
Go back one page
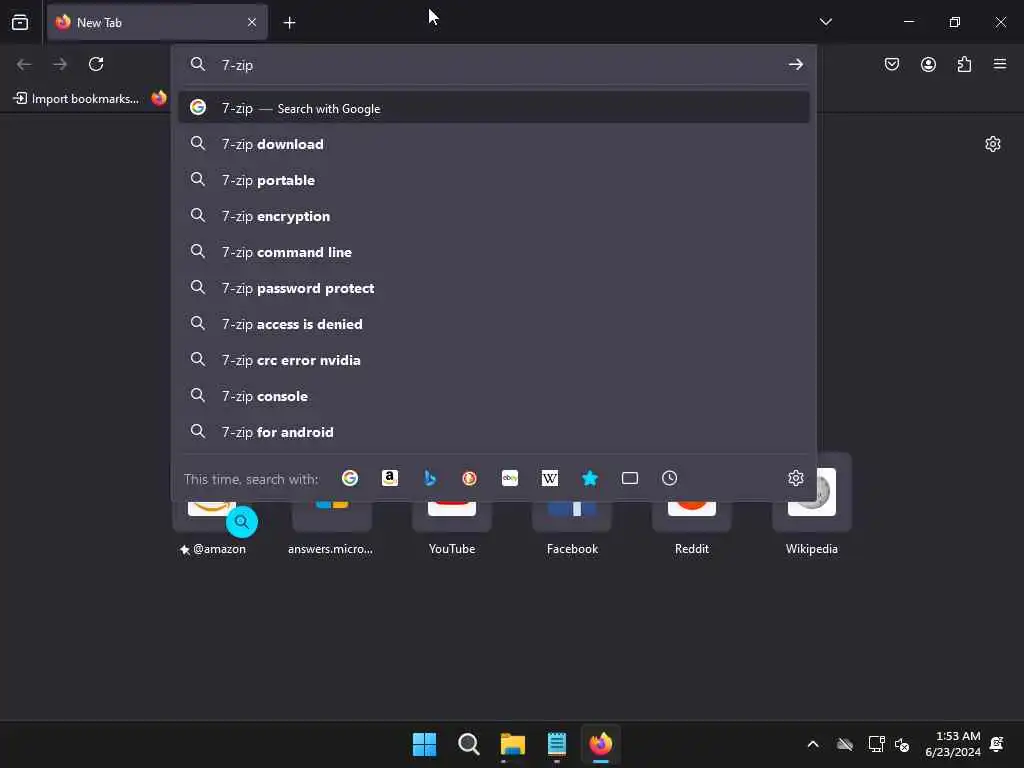[24, 64]
